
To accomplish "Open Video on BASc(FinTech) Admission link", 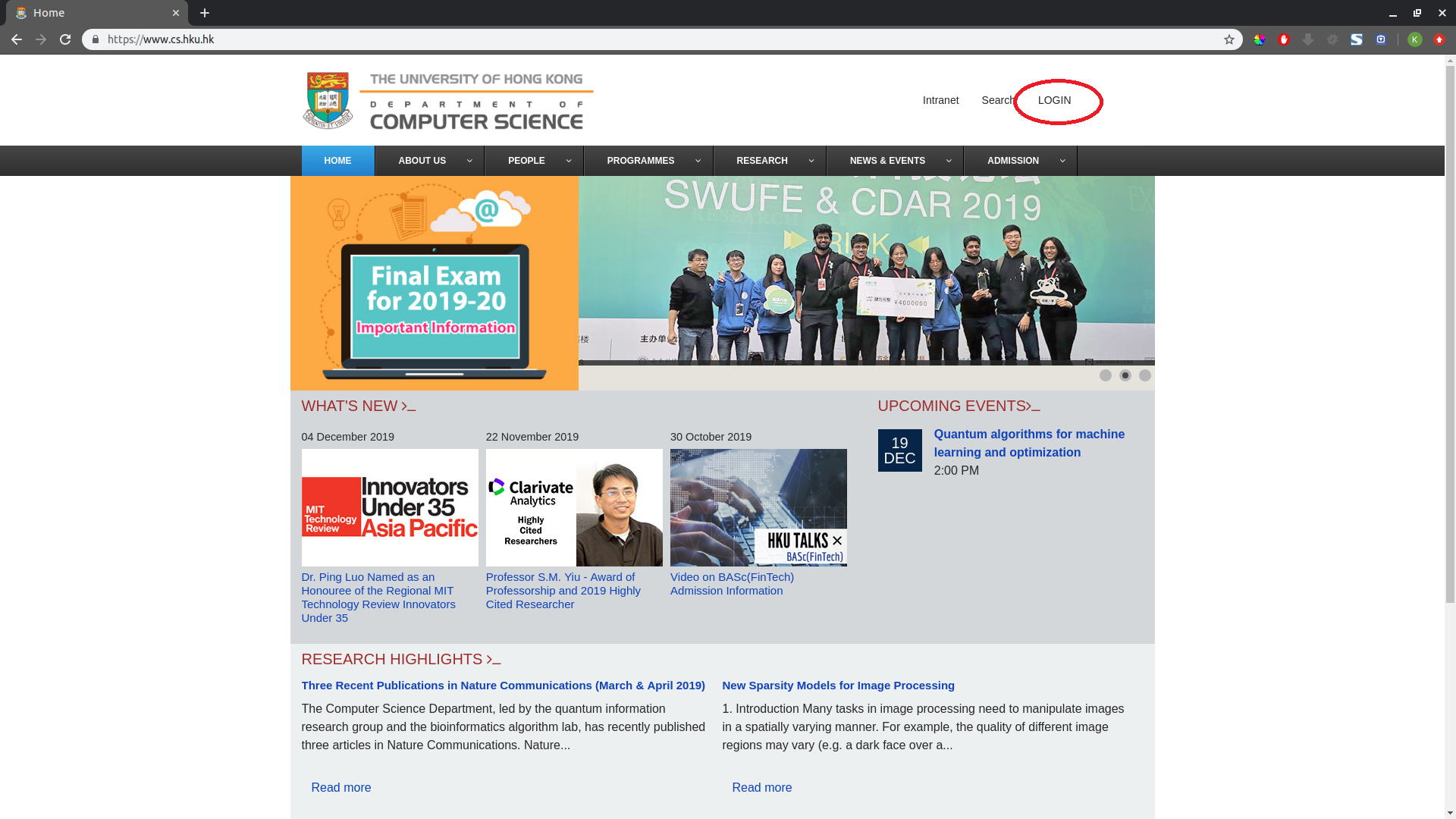I will tap(732, 584).
